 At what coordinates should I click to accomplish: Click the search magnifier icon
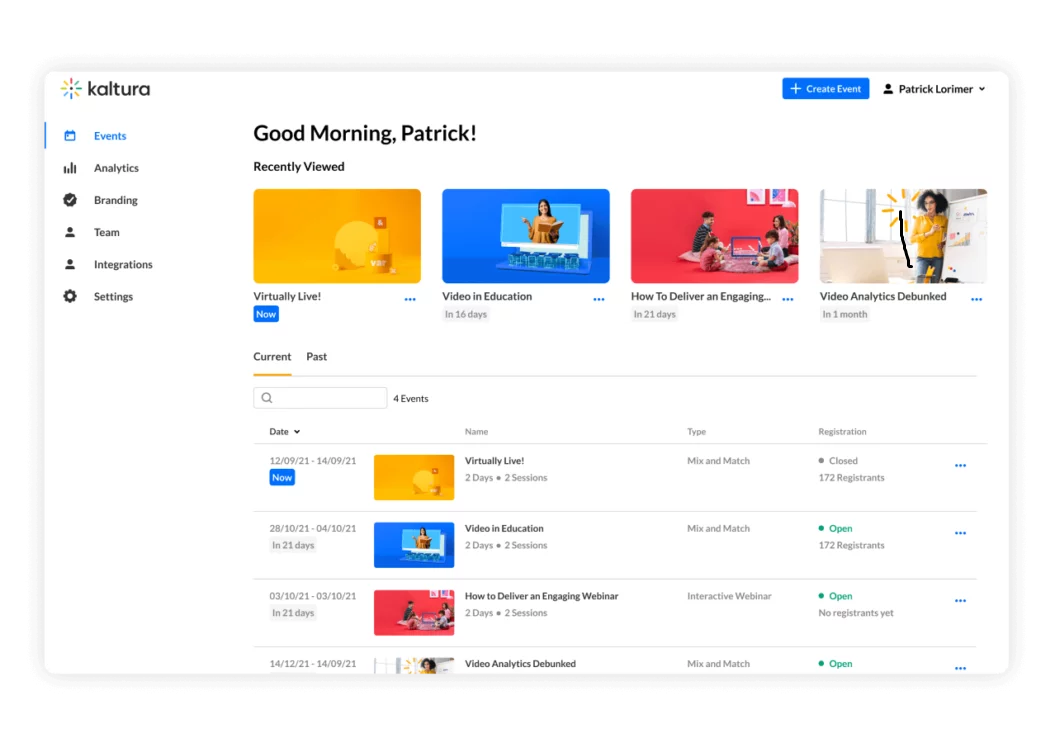tap(267, 398)
